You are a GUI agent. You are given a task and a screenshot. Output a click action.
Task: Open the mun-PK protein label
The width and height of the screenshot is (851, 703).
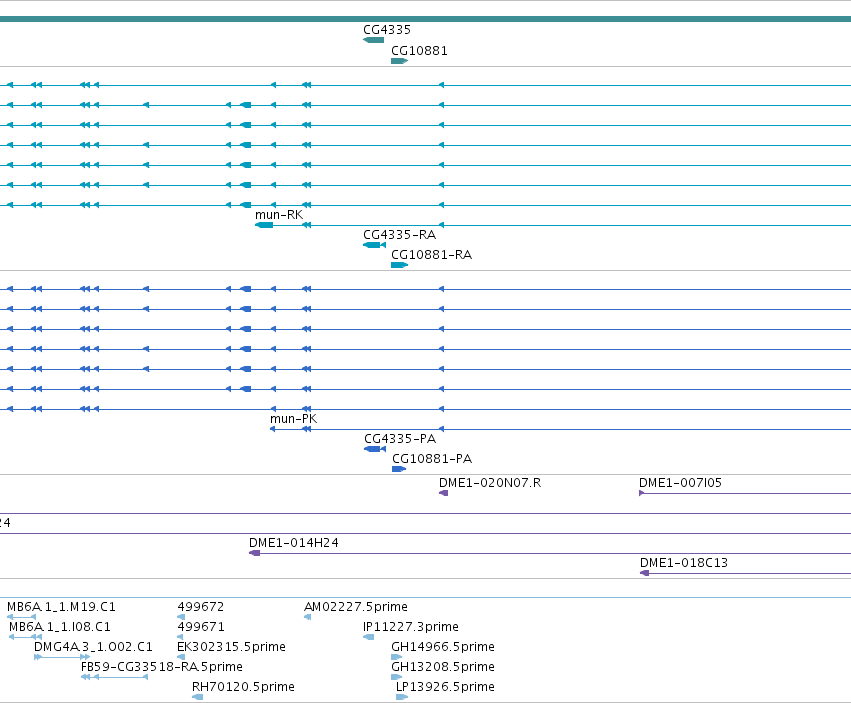[294, 419]
